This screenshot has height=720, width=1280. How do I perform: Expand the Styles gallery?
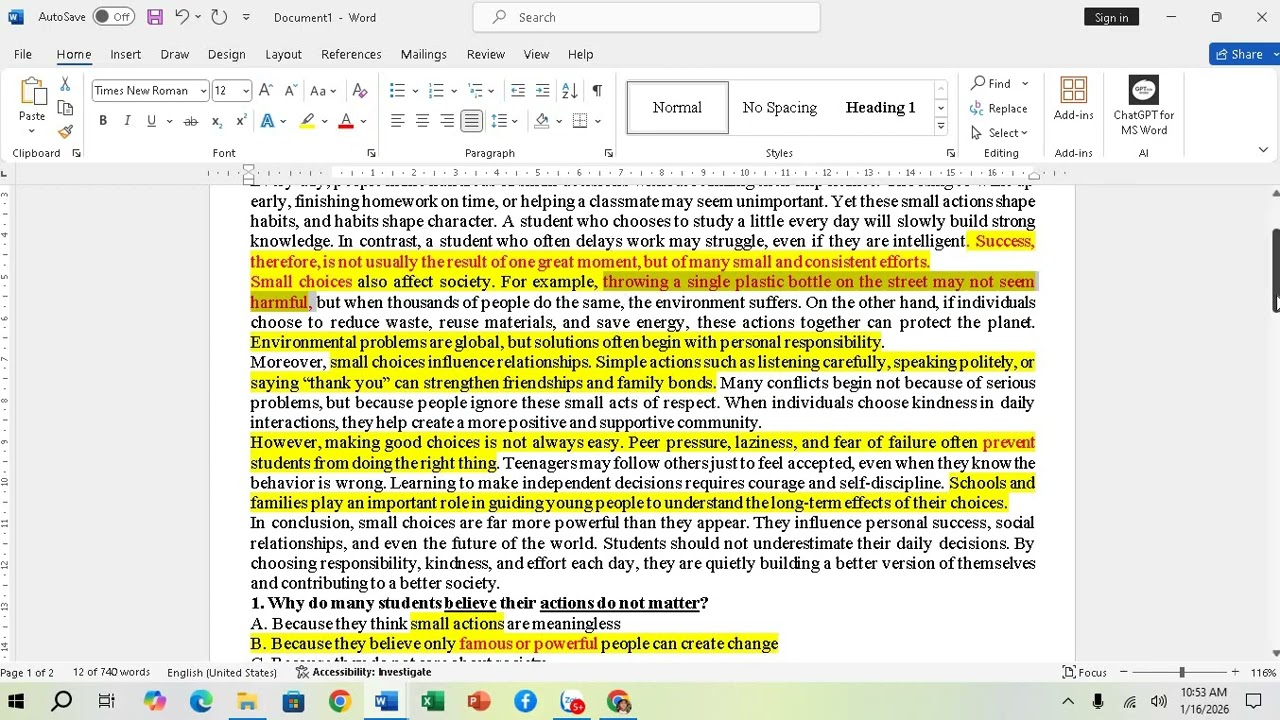(x=940, y=127)
